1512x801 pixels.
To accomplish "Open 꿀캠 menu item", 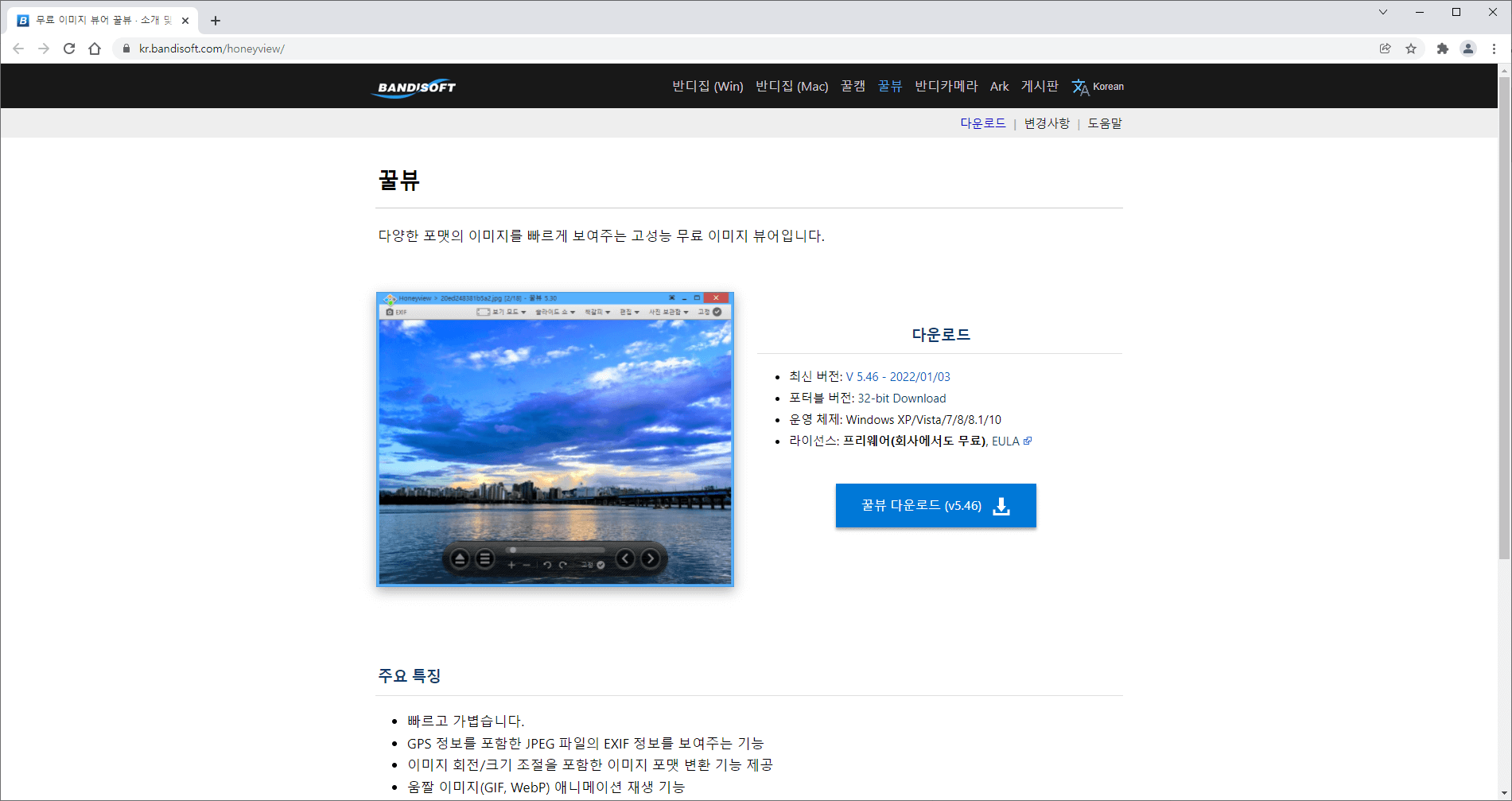I will coord(853,86).
